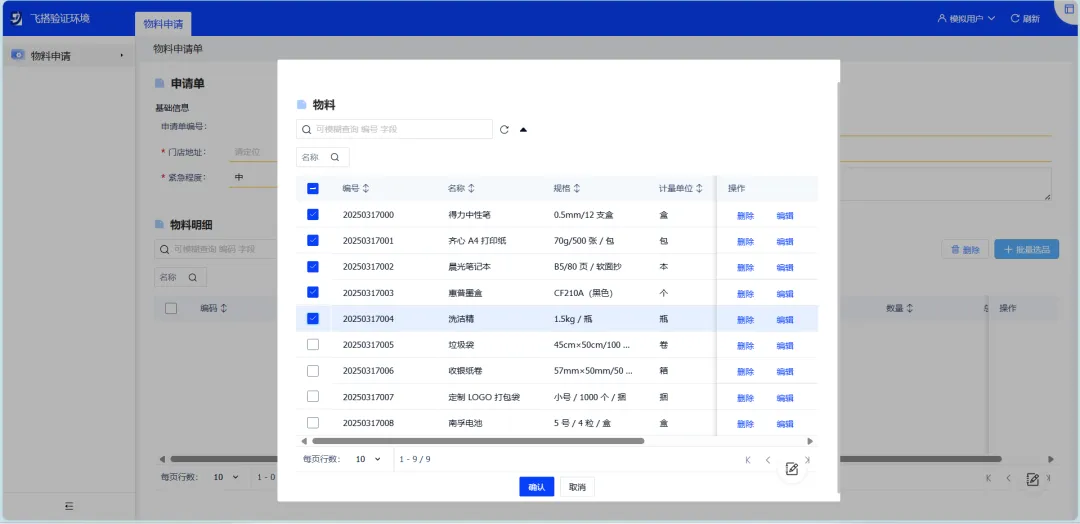
Task: Uncheck the row 20250317004 洗洁精
Action: tap(313, 319)
